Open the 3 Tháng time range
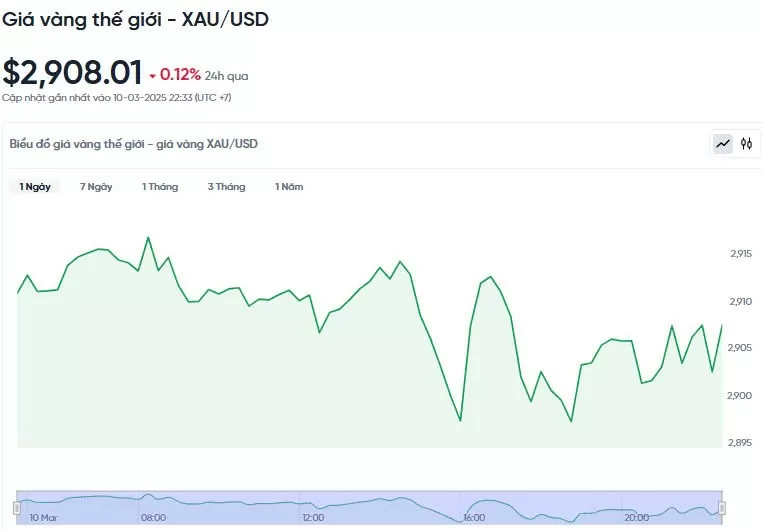 [226, 187]
